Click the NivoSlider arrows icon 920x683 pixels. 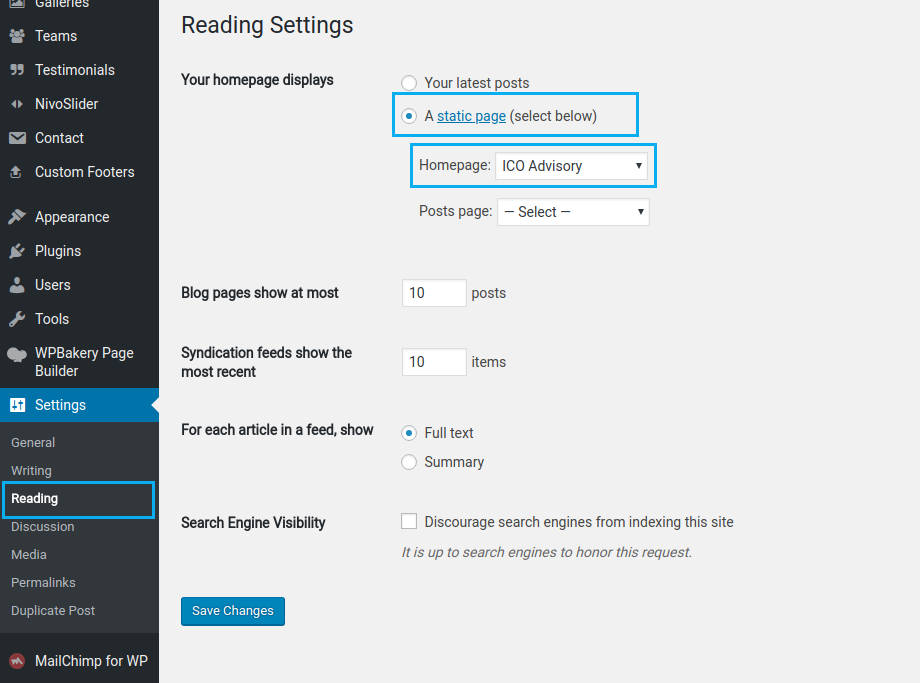tap(17, 104)
